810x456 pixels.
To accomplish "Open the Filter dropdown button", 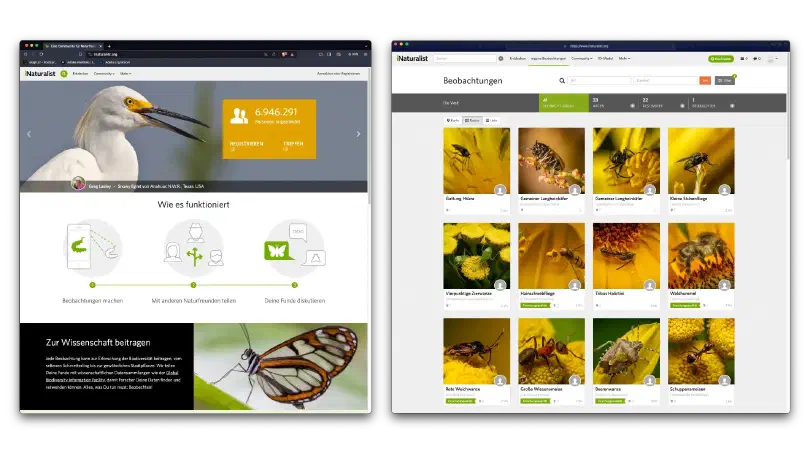I will pyautogui.click(x=725, y=81).
